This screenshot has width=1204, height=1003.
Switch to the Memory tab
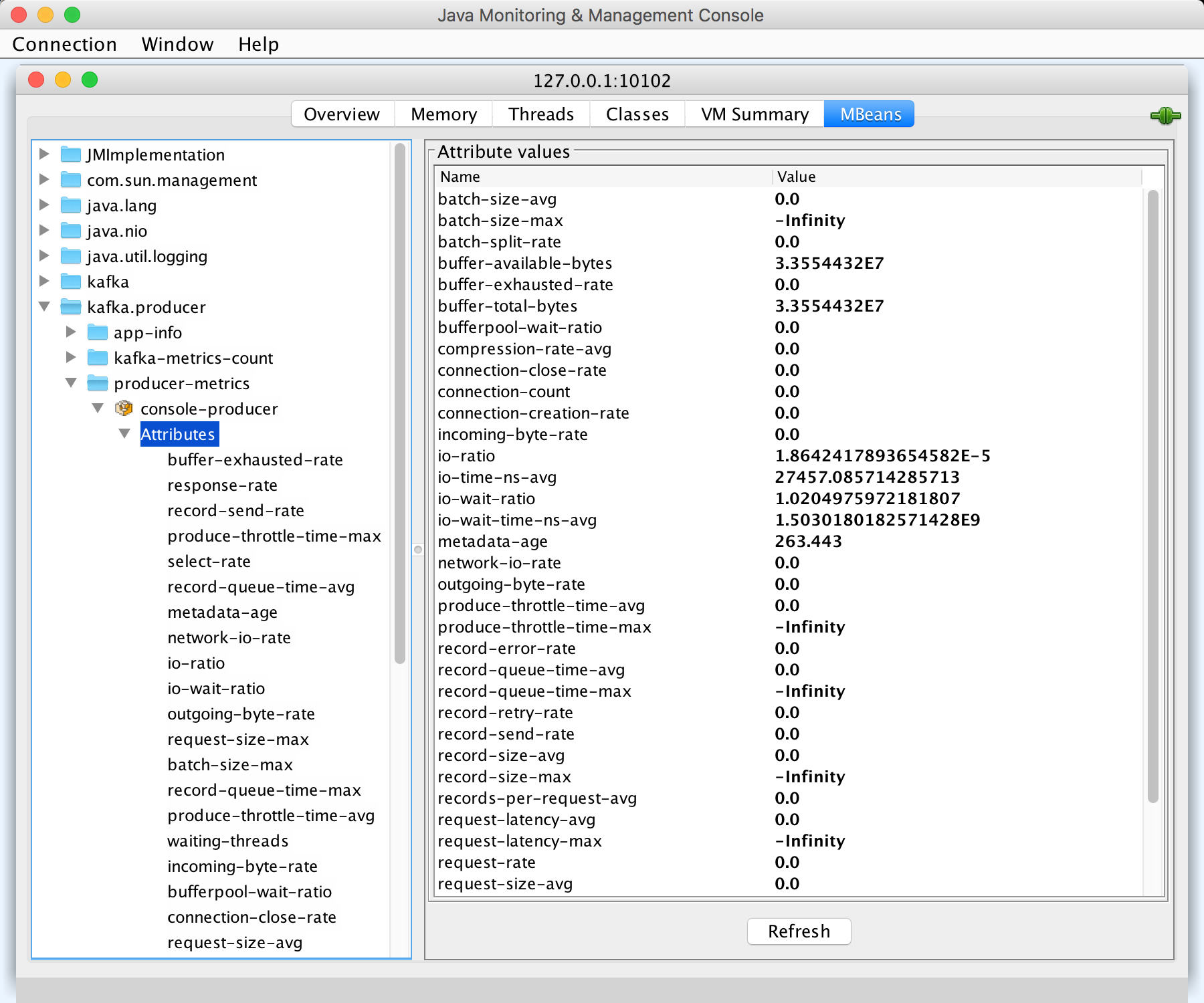444,114
